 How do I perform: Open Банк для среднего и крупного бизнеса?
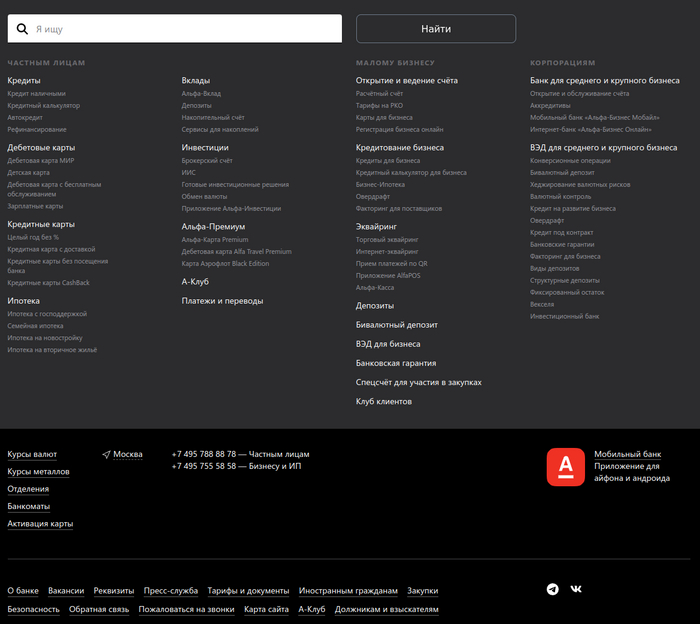click(x=605, y=81)
